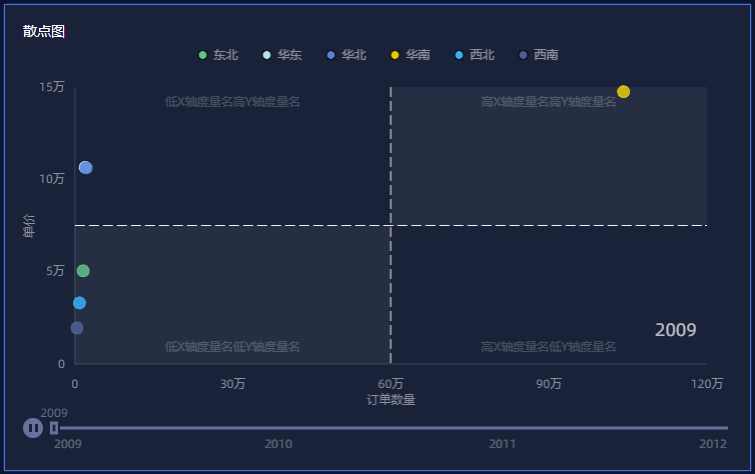This screenshot has width=755, height=474.
Task: Select the 2009 label below the timeline track
Action: [67, 444]
